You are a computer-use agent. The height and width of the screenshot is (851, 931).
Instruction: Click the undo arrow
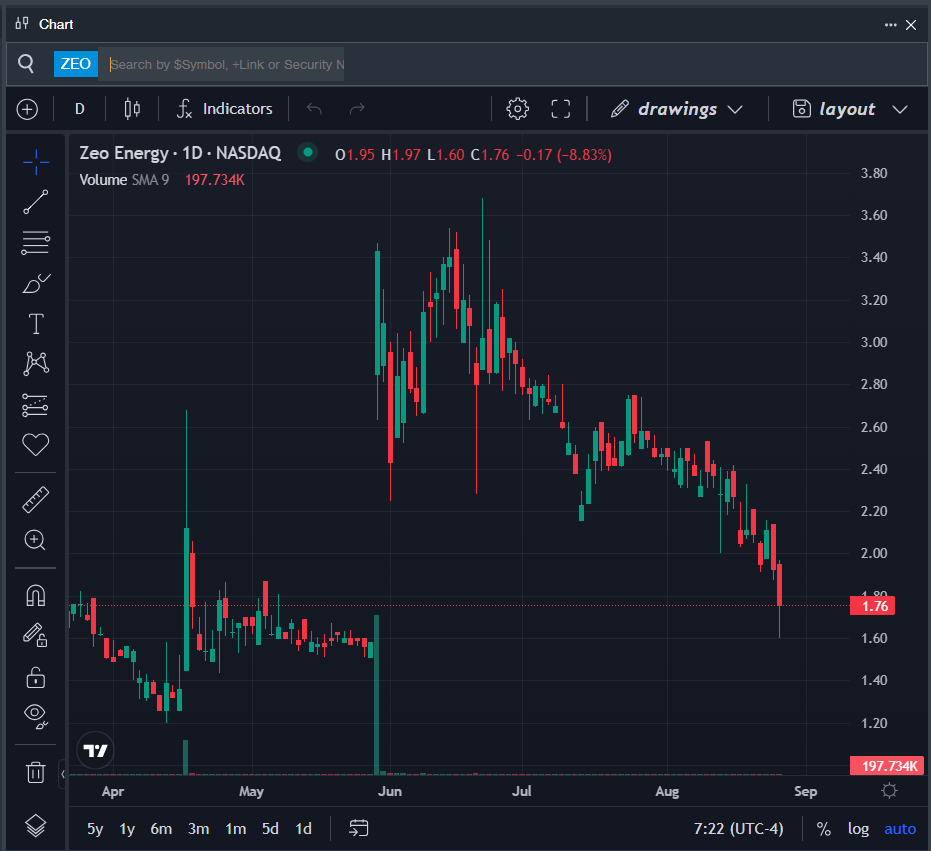tap(314, 109)
